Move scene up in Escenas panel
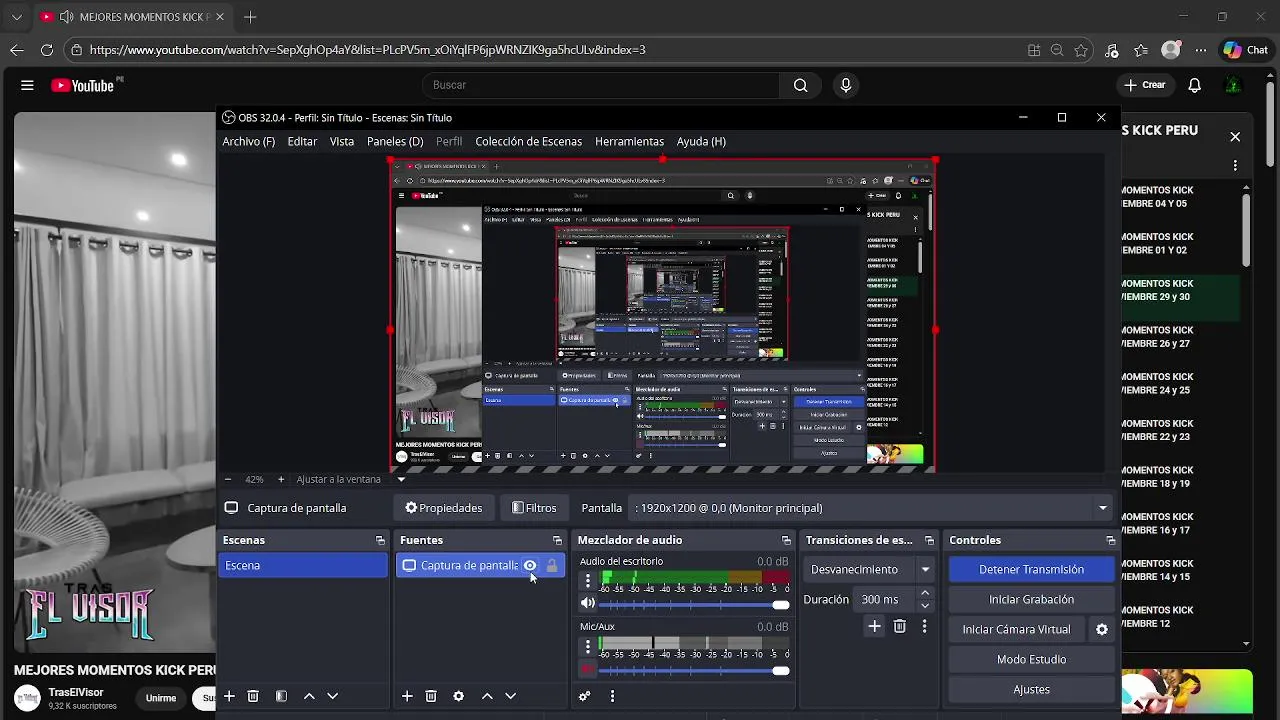 tap(309, 696)
